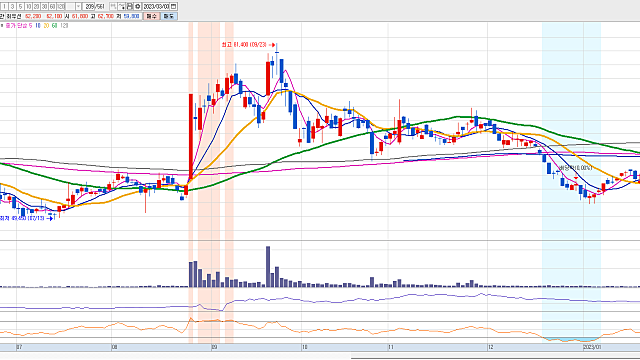Click the 2023/01 label on timeline

coord(592,347)
